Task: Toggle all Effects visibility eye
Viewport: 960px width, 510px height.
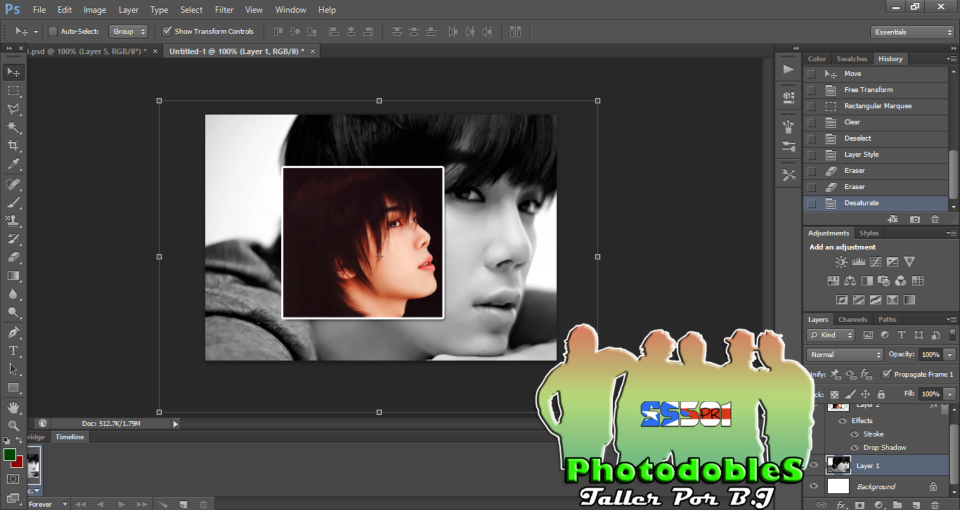Action: point(842,421)
